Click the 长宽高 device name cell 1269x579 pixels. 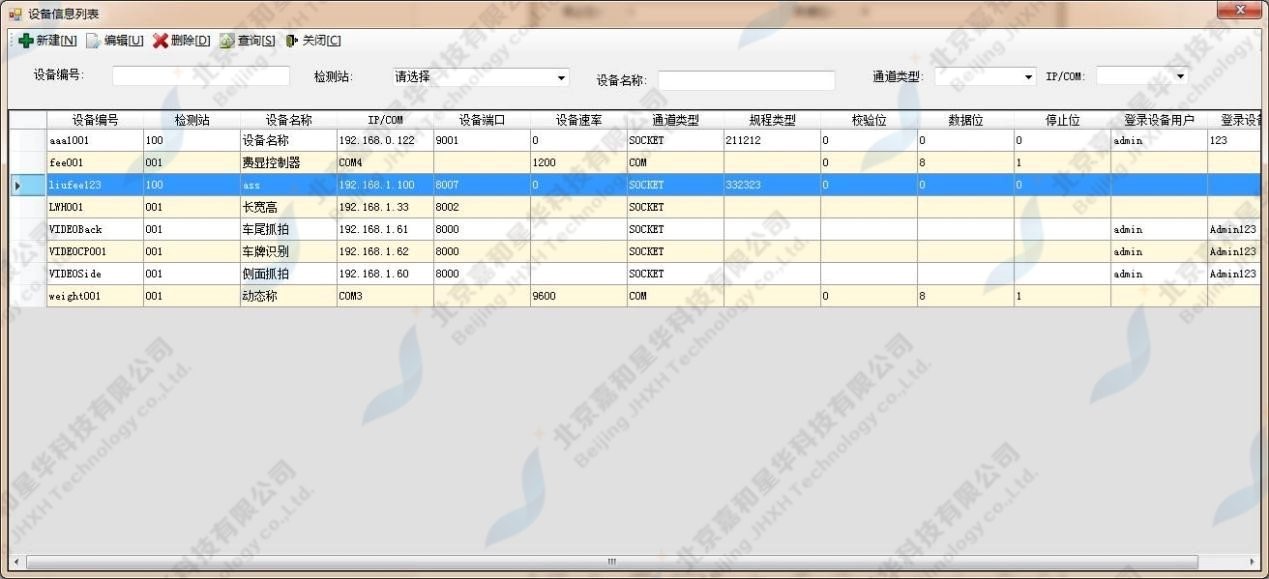[x=289, y=207]
